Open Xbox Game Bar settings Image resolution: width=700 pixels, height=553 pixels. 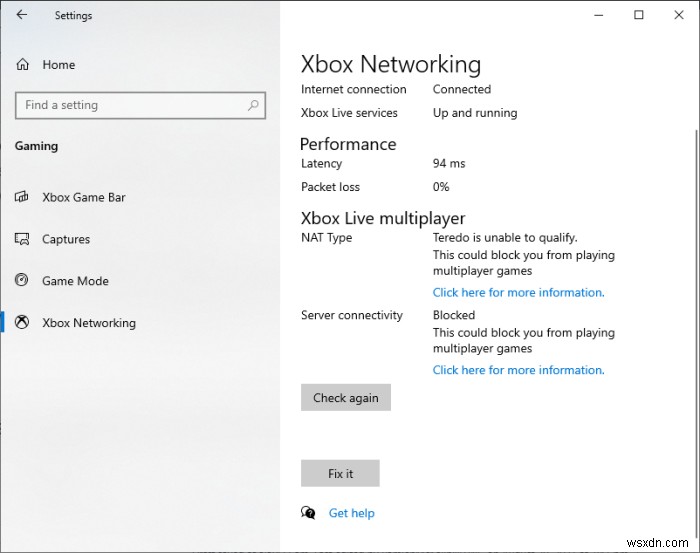(x=83, y=197)
